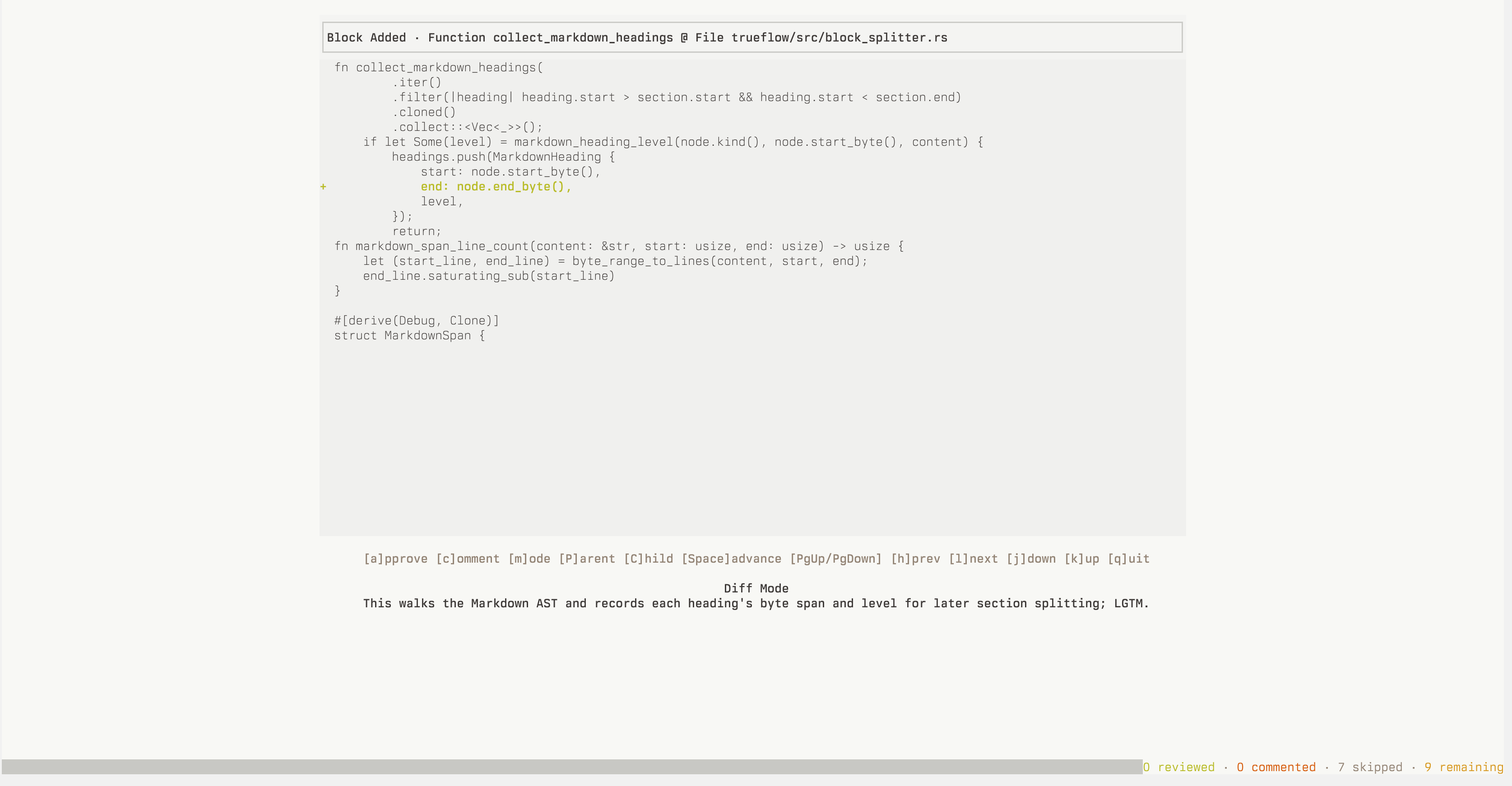This screenshot has height=786, width=1512.
Task: Click the start: node.start_byte(), line
Action: coord(510,172)
